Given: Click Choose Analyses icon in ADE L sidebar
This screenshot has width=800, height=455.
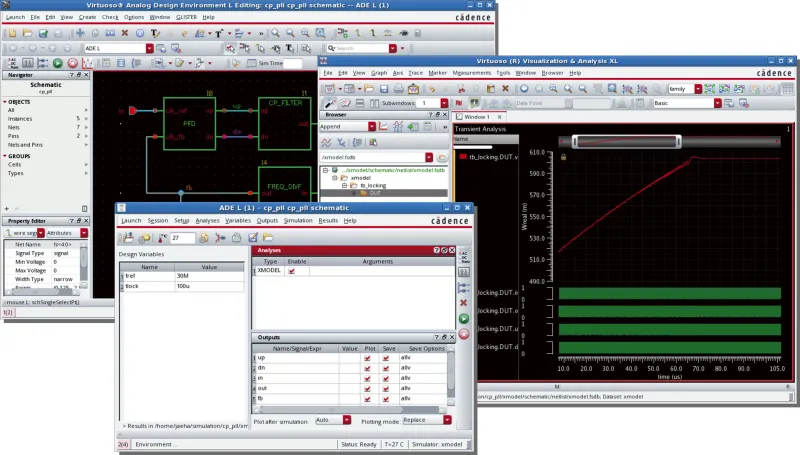Looking at the screenshot, I should [463, 256].
